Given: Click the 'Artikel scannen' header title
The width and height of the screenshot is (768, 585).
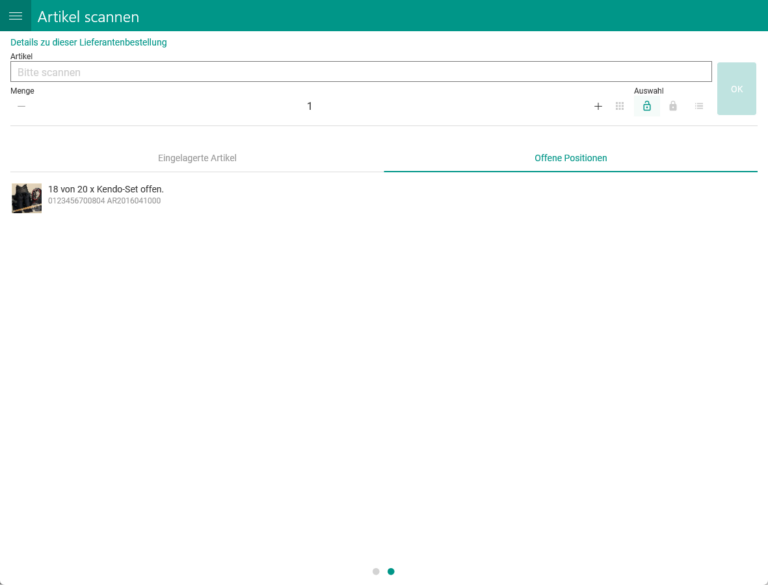Looking at the screenshot, I should [88, 17].
